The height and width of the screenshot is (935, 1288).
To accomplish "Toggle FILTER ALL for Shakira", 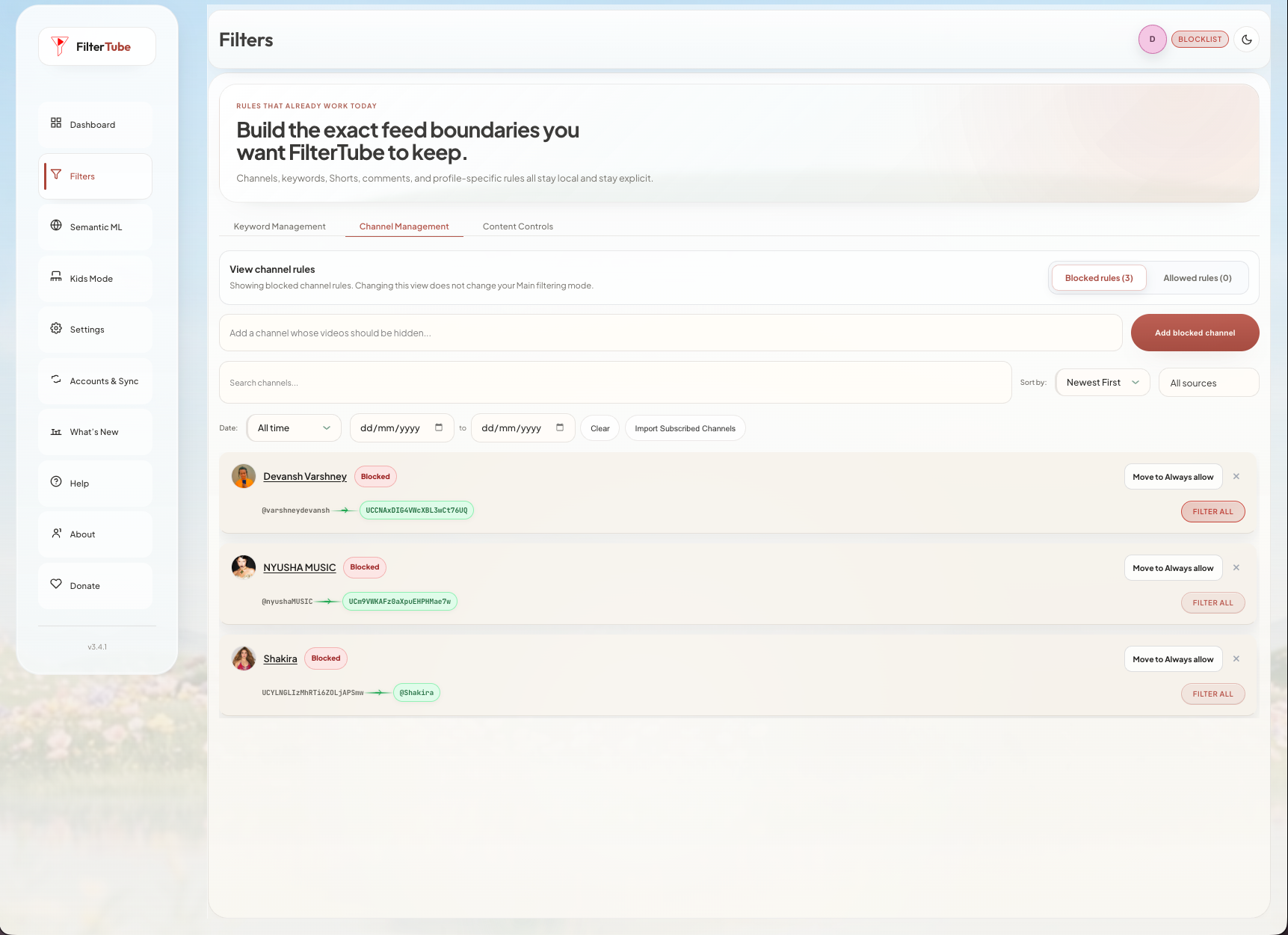I will [1212, 694].
